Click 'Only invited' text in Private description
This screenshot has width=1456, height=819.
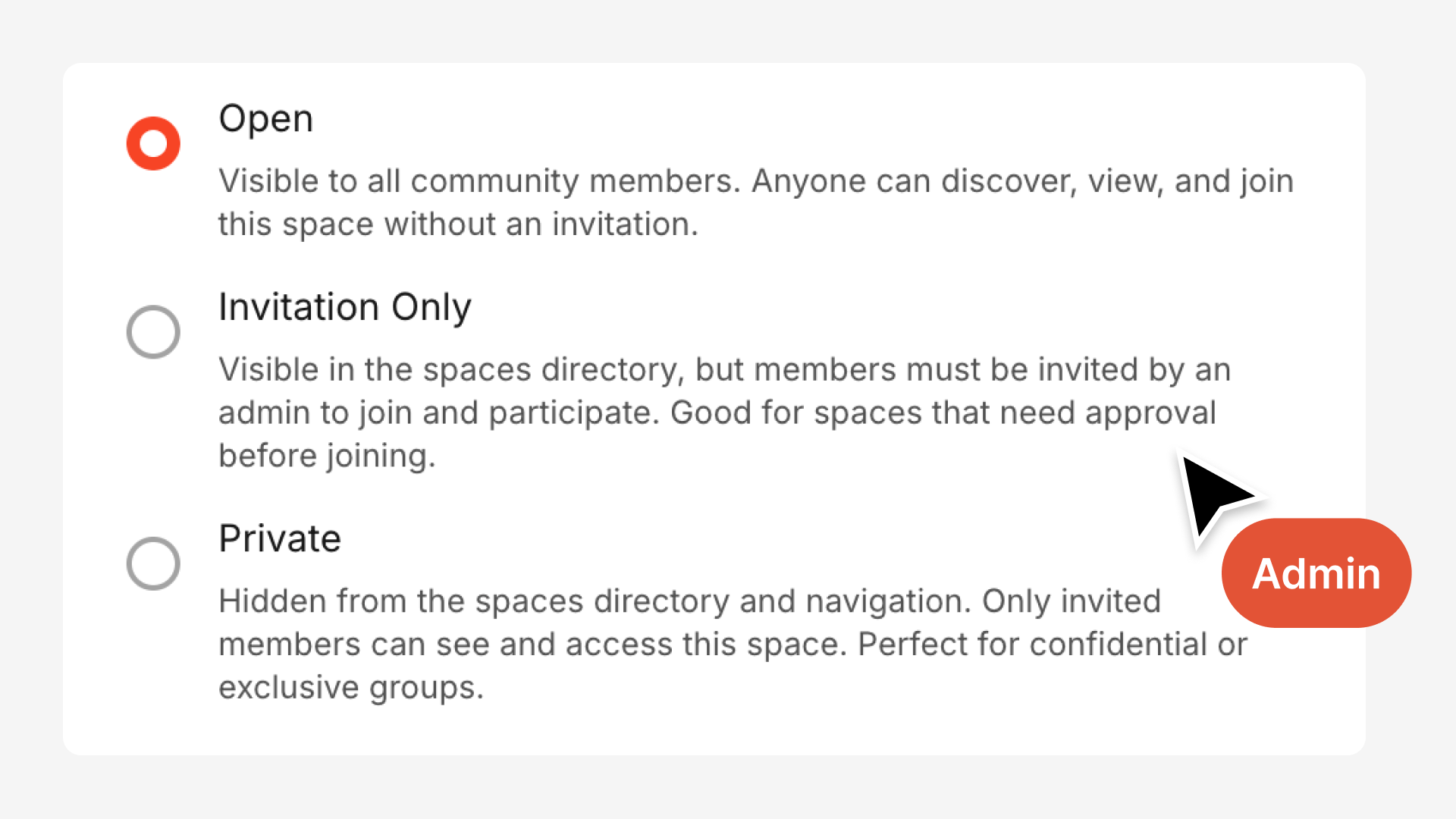pyautogui.click(x=1071, y=601)
